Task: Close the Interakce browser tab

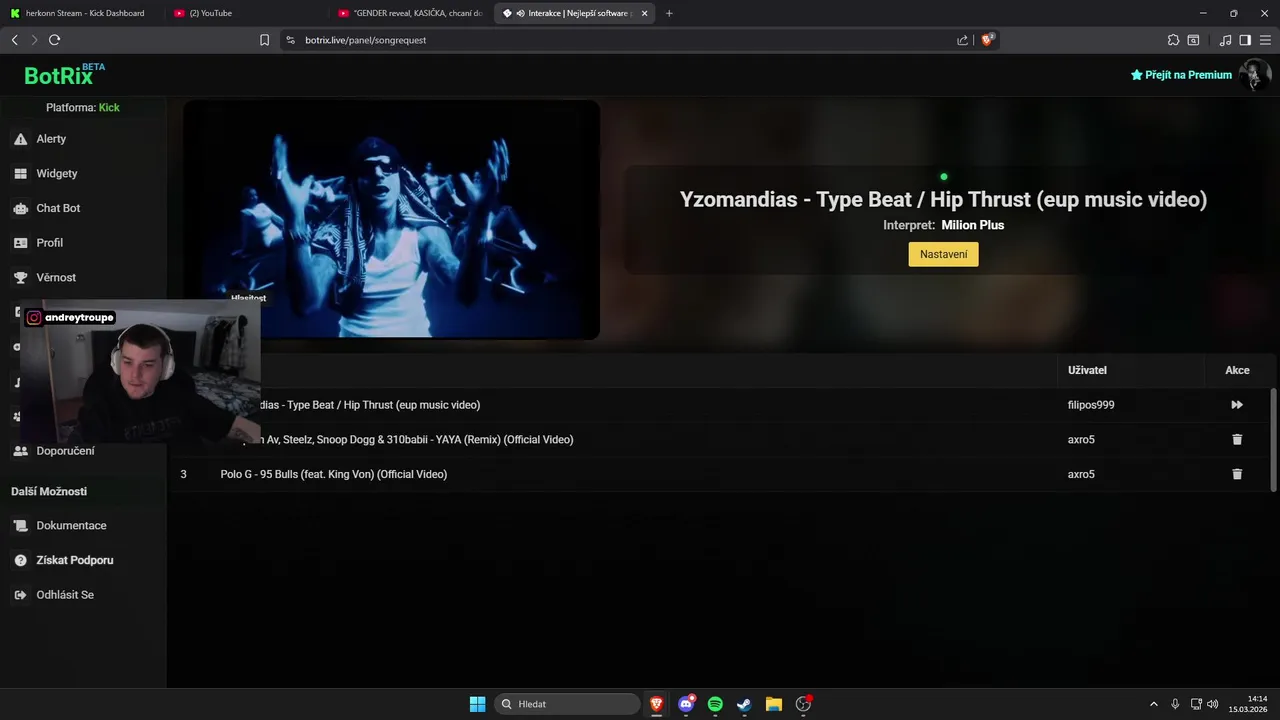Action: [x=644, y=13]
